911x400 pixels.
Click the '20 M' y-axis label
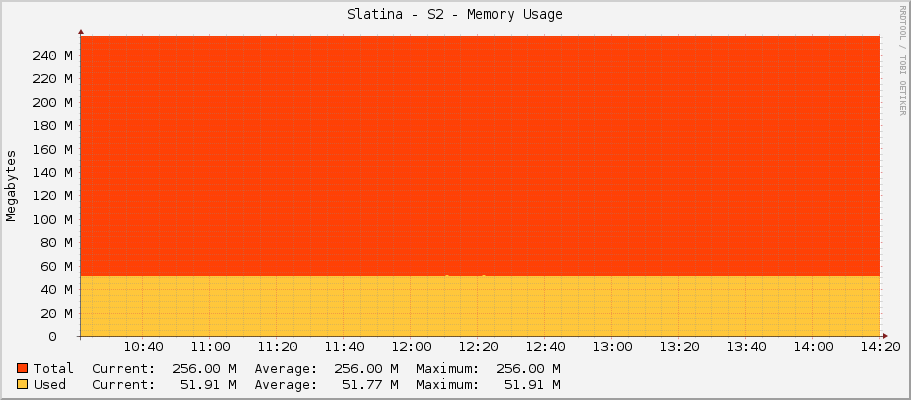[x=57, y=313]
